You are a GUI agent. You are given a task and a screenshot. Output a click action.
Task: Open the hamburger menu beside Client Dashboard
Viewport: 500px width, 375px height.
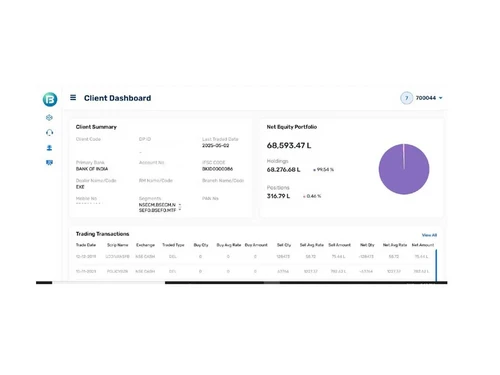(73, 98)
